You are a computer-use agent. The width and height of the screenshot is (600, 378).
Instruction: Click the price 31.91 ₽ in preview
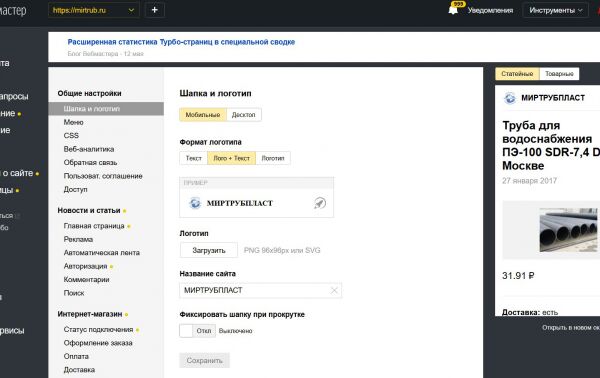tap(518, 275)
